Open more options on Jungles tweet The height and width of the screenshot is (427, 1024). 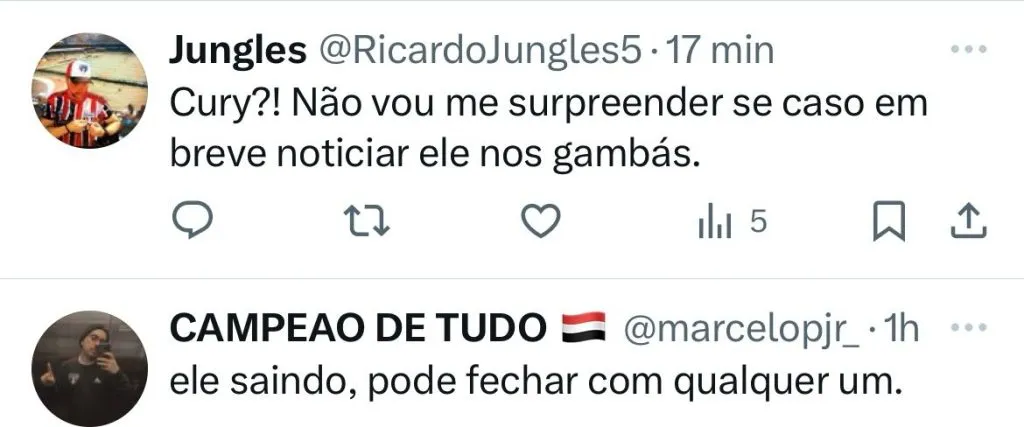968,49
